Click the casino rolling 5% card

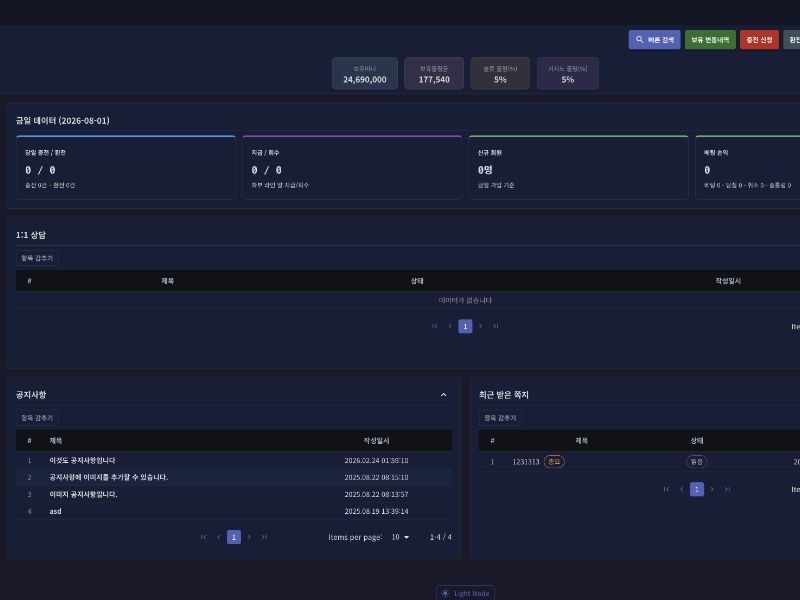point(568,73)
